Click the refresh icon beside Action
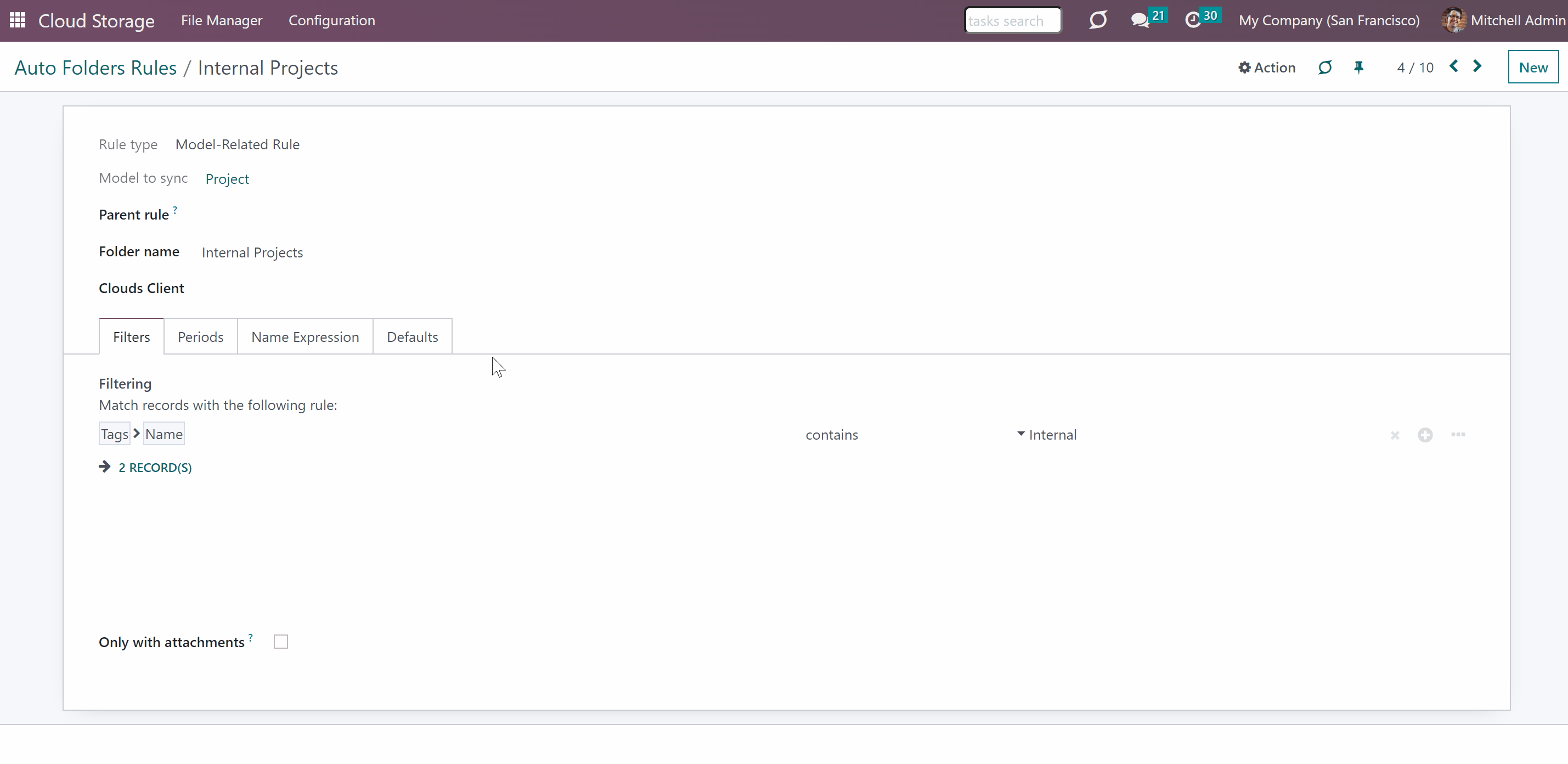This screenshot has width=1568, height=764. point(1325,68)
